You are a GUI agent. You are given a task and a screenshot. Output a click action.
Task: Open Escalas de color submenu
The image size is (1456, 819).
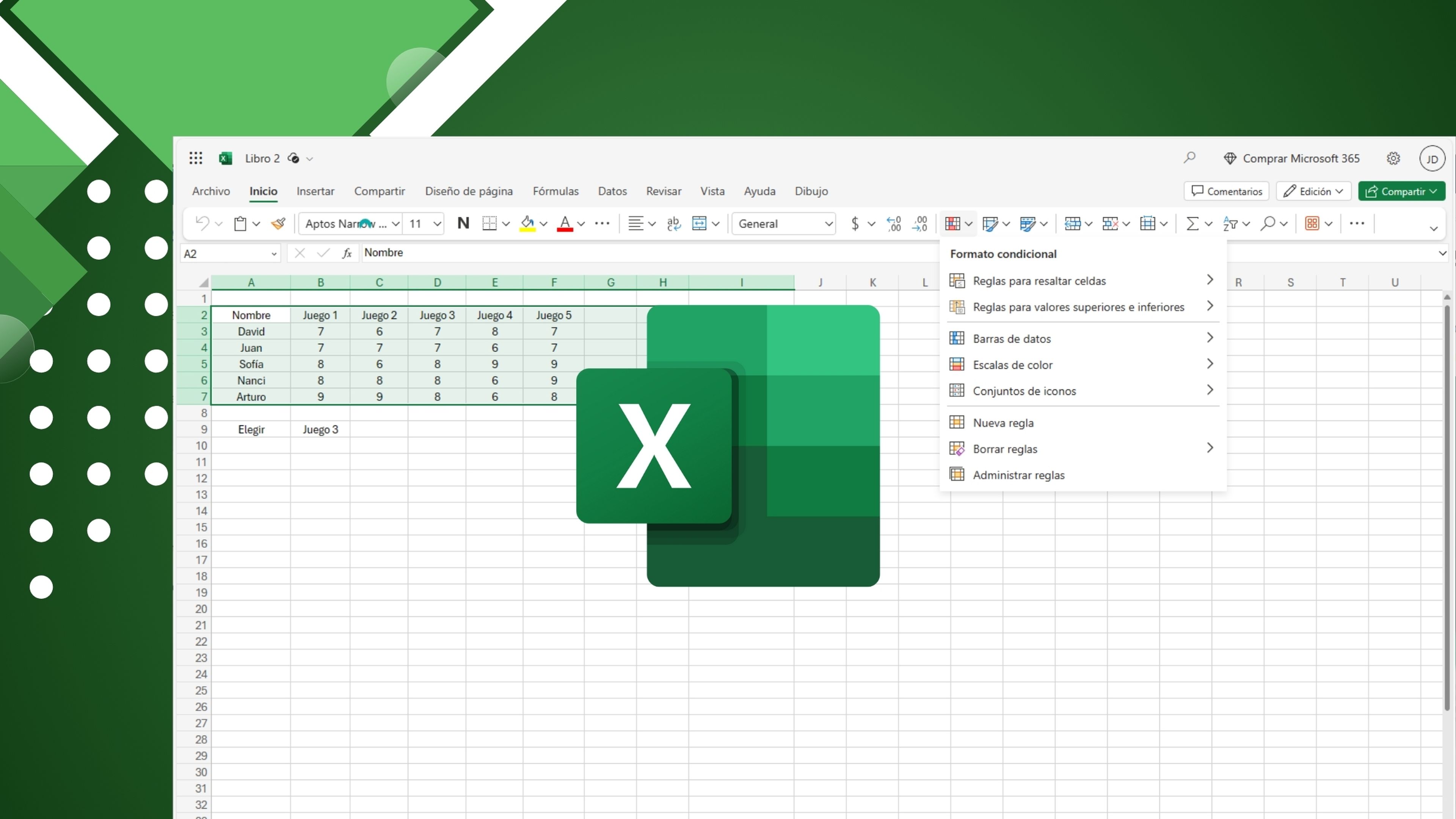(x=1083, y=364)
